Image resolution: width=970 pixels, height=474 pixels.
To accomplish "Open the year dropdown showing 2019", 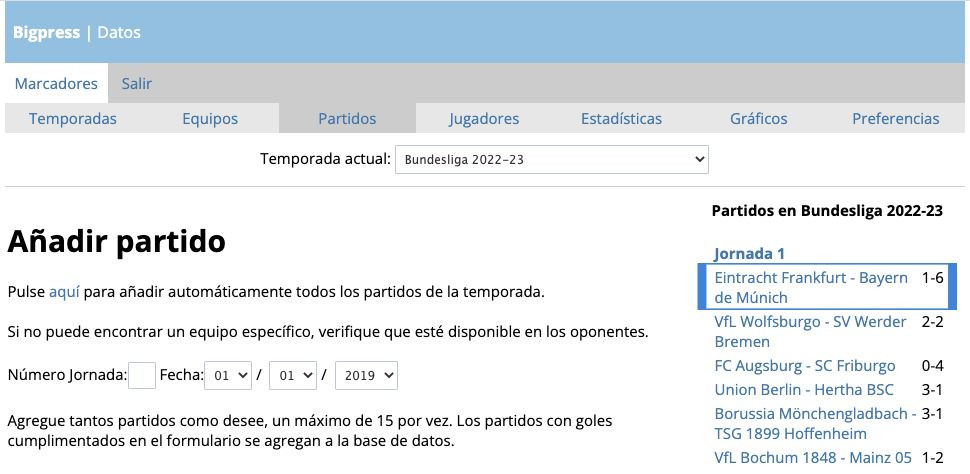I will pyautogui.click(x=366, y=376).
